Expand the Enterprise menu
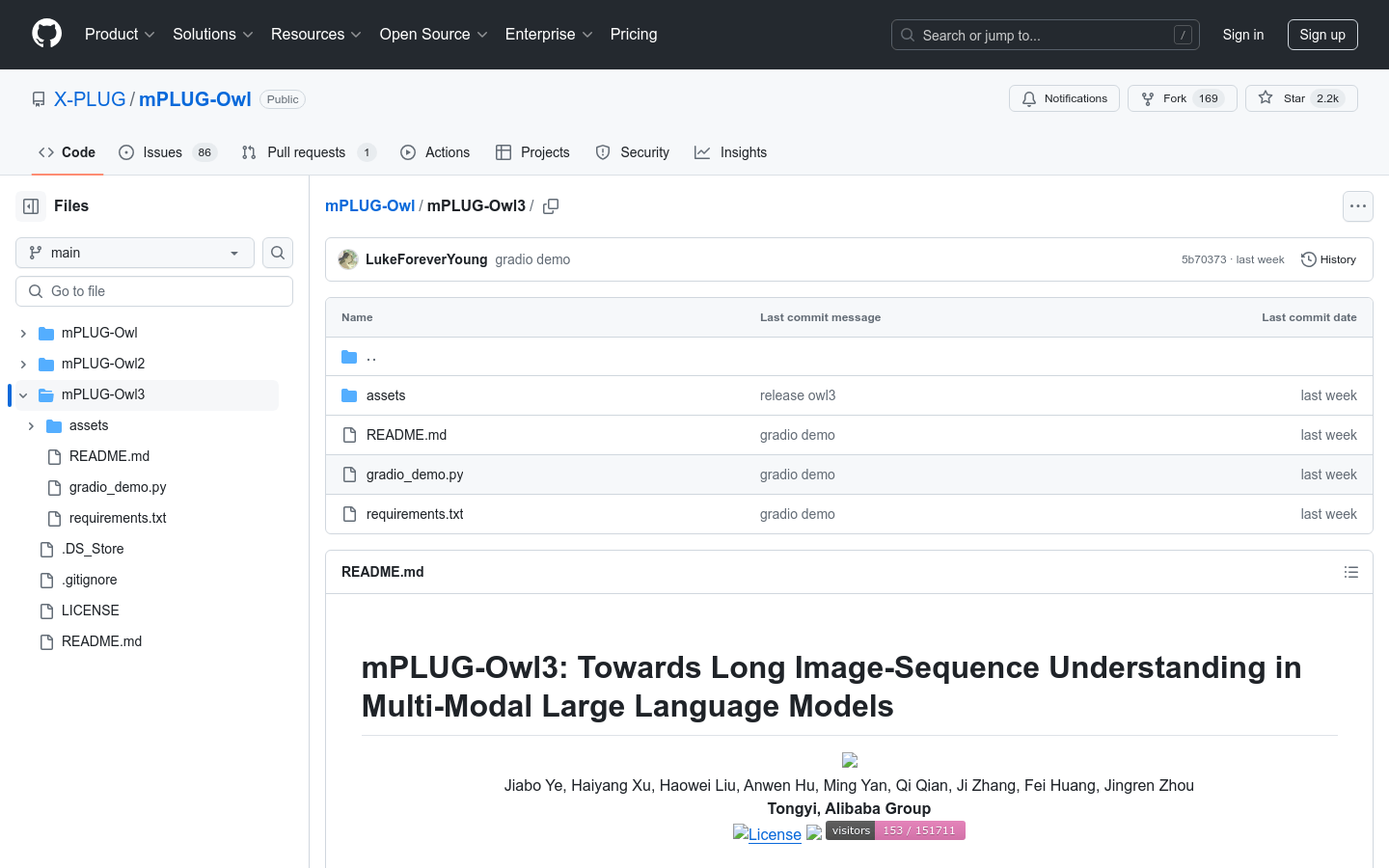1389x868 pixels. click(549, 35)
